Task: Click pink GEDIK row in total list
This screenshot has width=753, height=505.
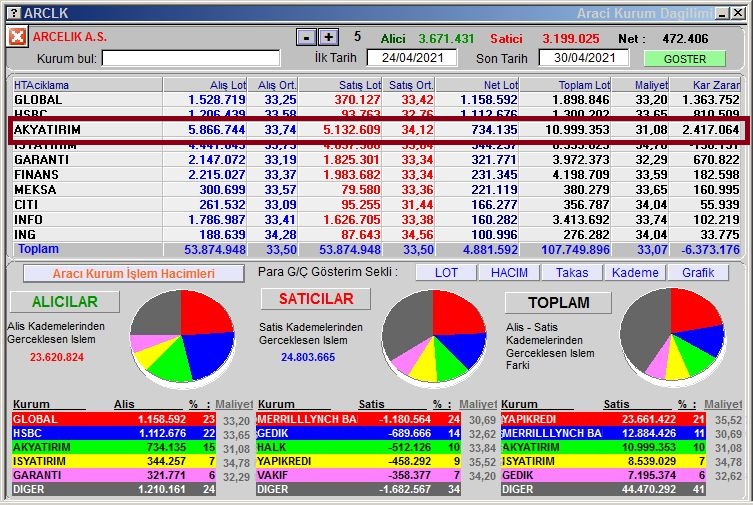Action: [603, 475]
